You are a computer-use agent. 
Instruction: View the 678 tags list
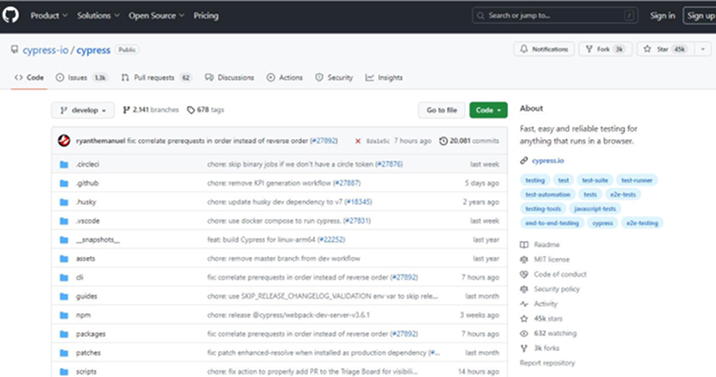[x=205, y=110]
